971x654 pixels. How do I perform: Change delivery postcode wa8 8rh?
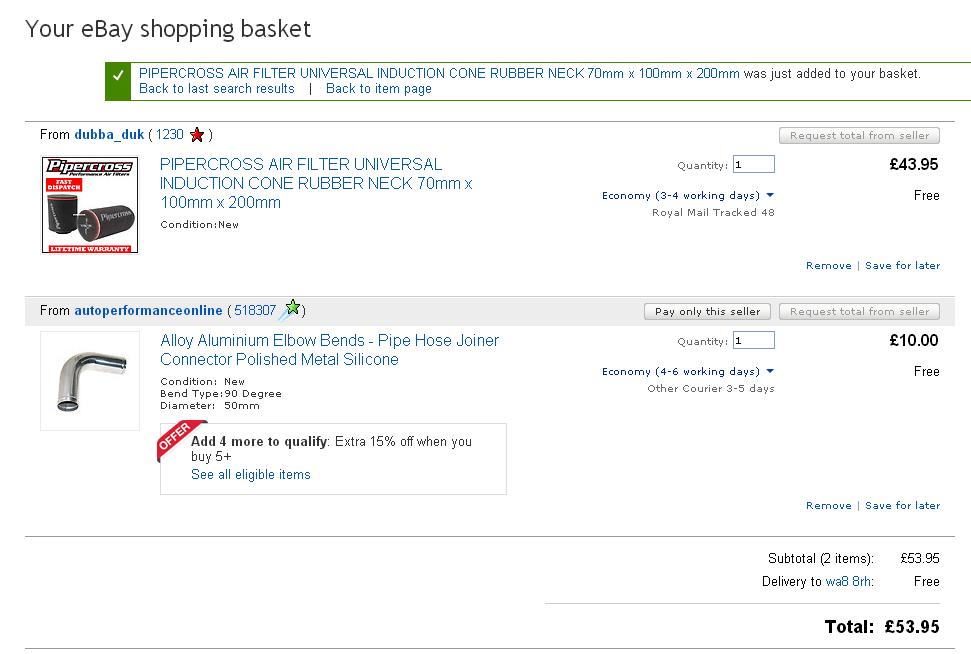point(848,582)
